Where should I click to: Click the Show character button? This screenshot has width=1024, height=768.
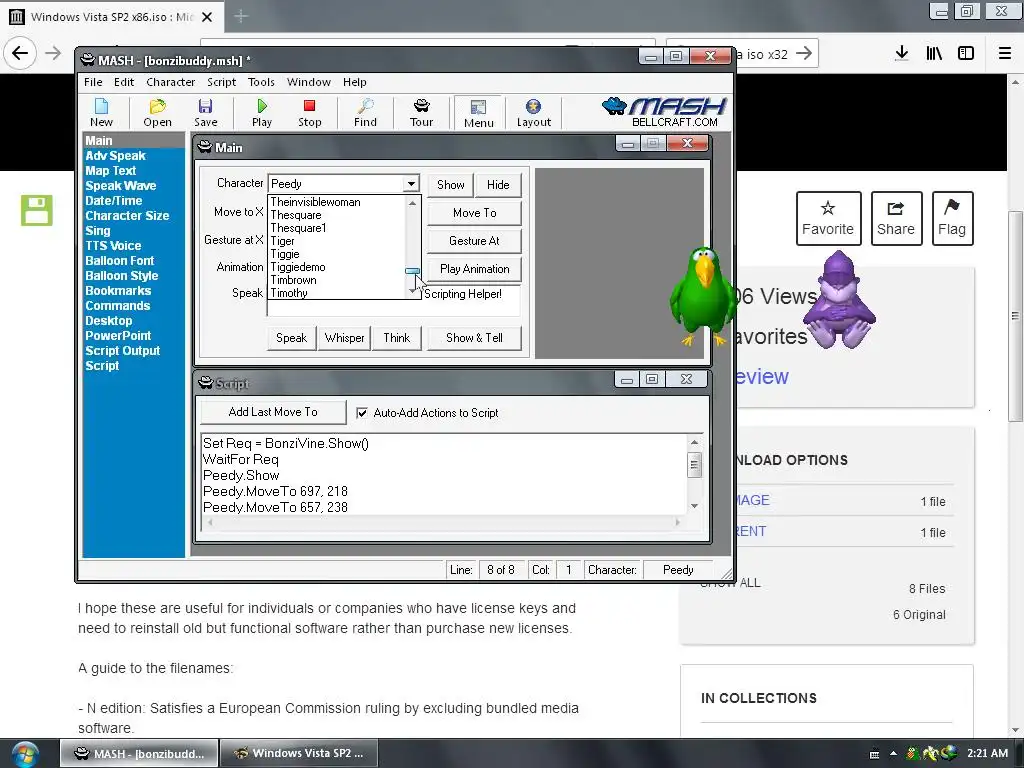point(451,185)
